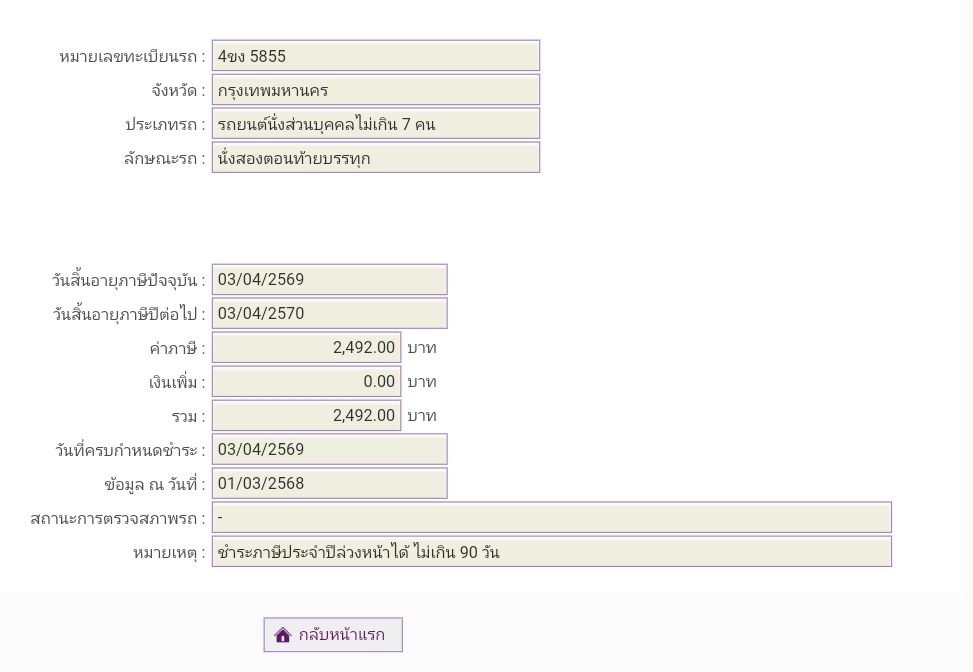Click the label ลักษณะรถ

point(164,159)
